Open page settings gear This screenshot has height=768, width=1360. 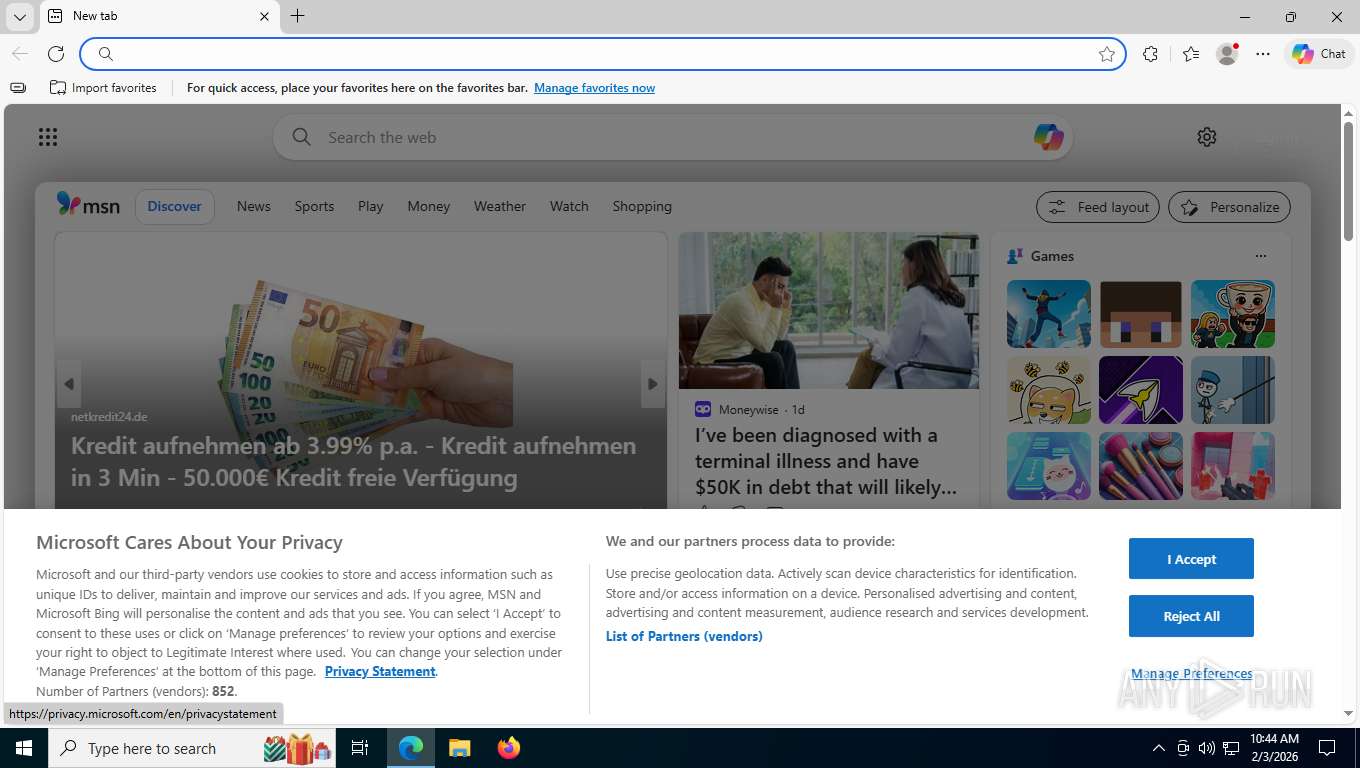coord(1207,137)
